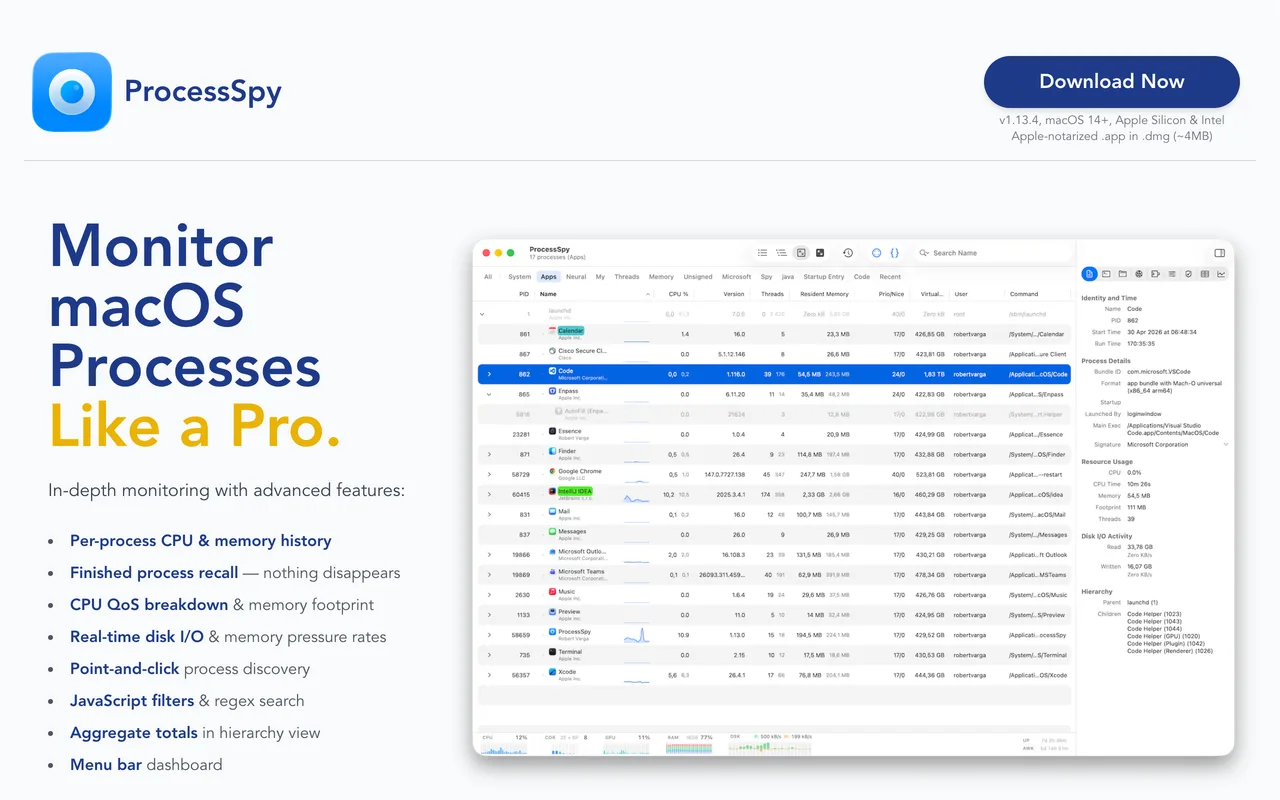Switch to the All filter tab

point(488,277)
